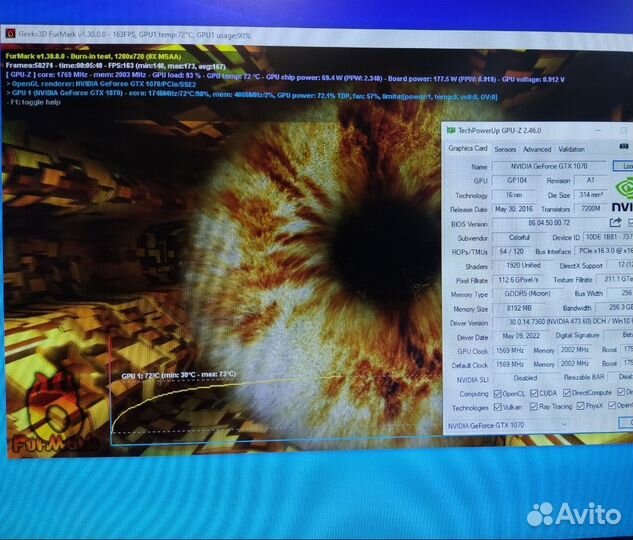This screenshot has width=633, height=540.
Task: Toggle the Vulkan checkbox
Action: (x=498, y=407)
